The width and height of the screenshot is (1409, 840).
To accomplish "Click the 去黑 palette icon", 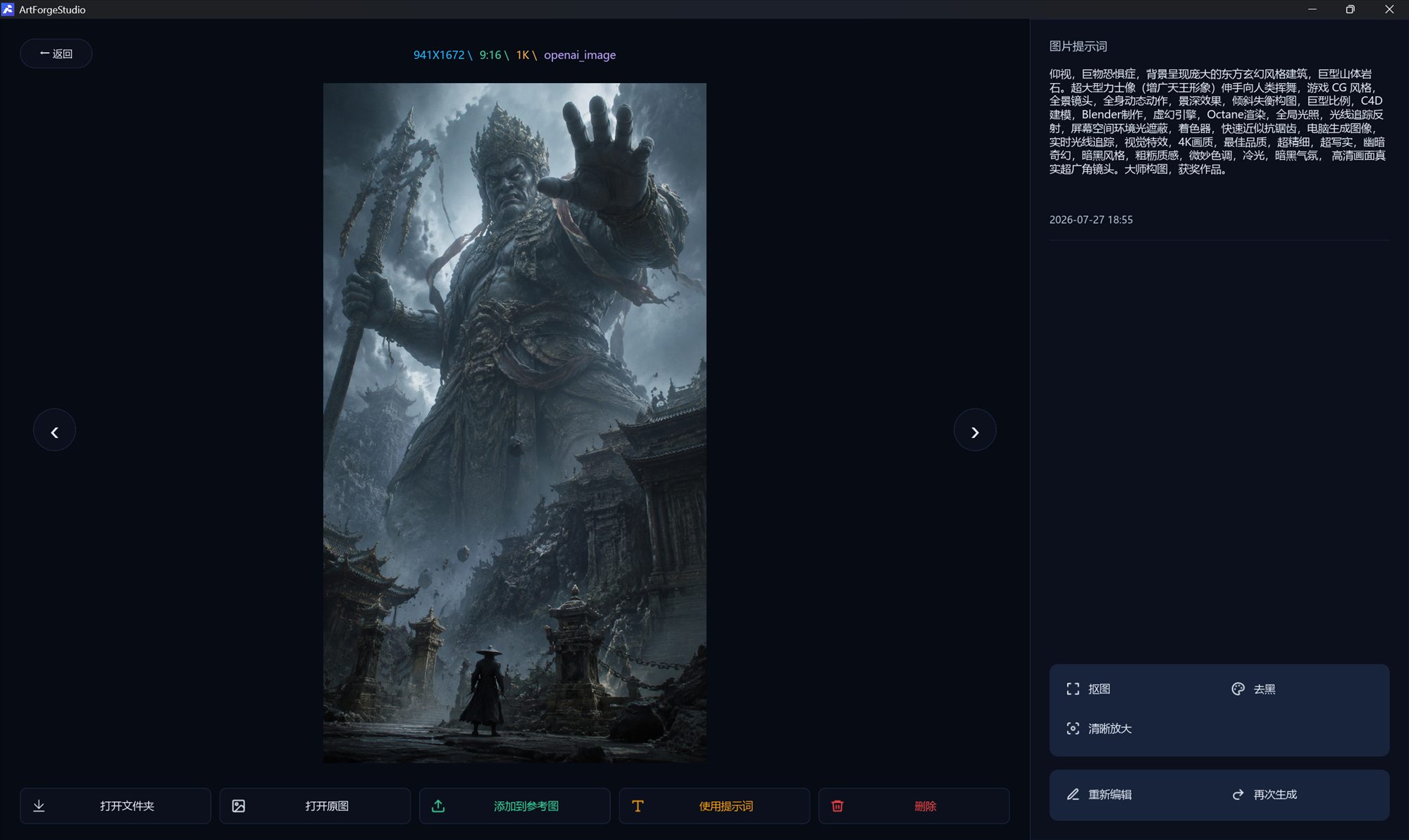I will click(1238, 689).
